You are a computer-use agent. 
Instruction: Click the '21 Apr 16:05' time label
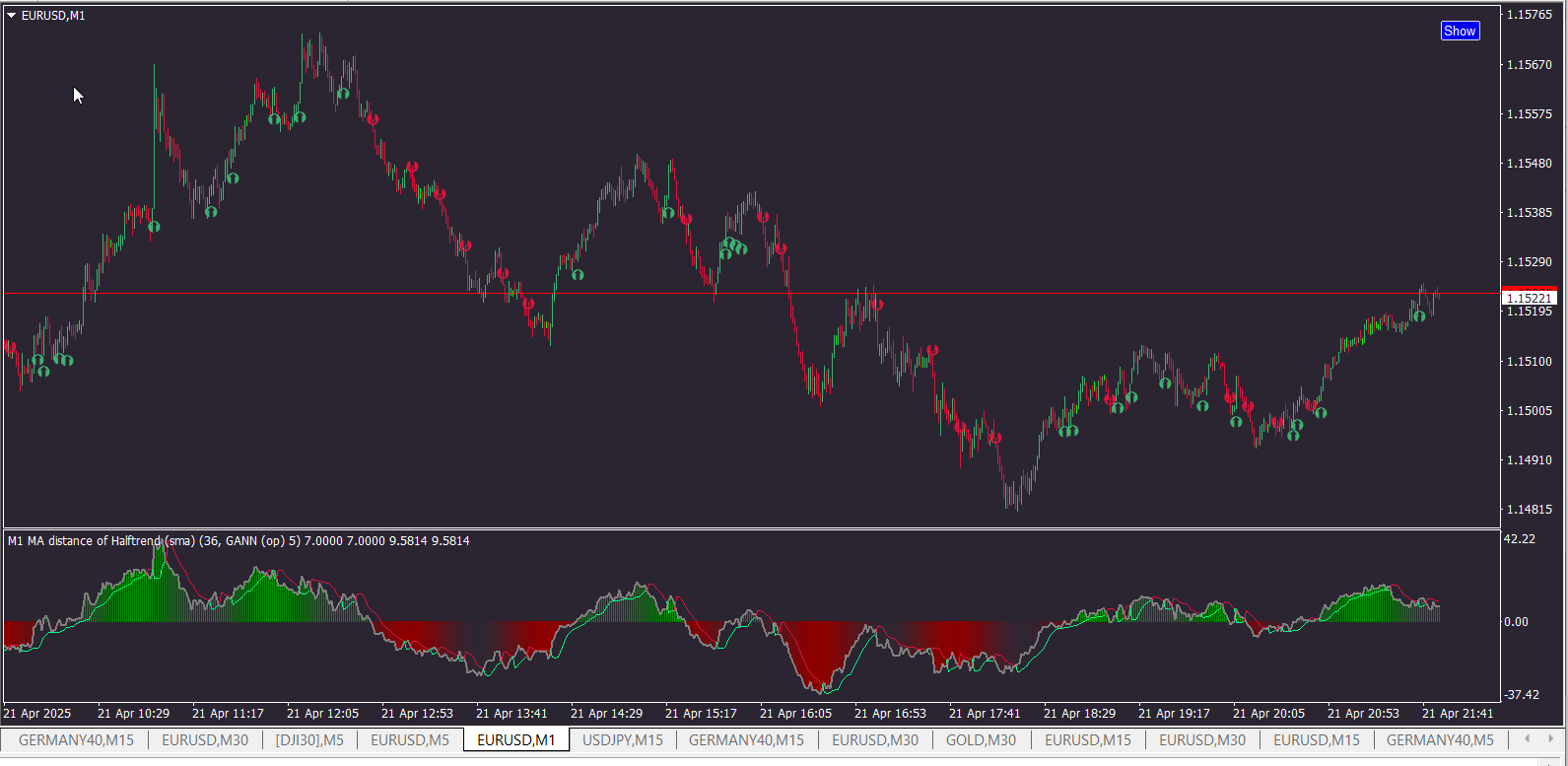[x=795, y=713]
